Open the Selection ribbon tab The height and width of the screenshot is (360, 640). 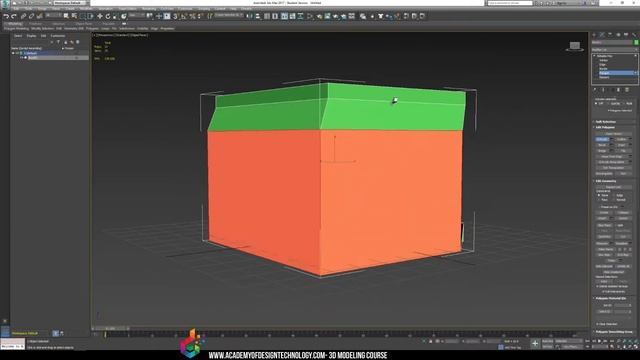click(x=58, y=24)
